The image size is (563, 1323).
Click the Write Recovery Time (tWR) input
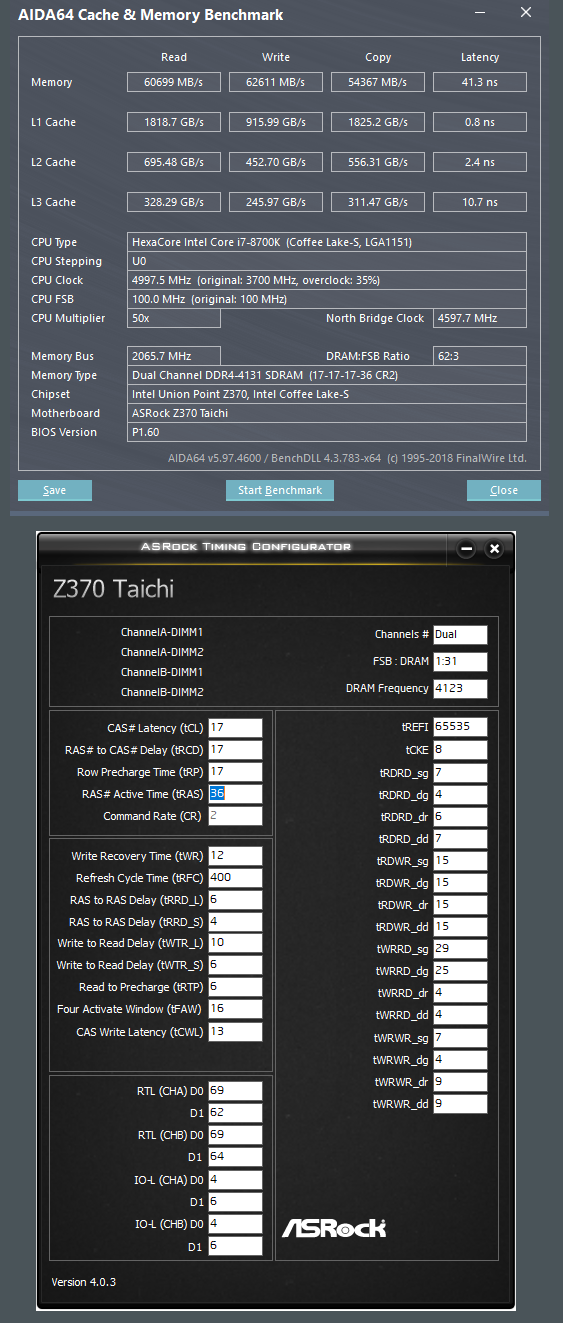(x=235, y=856)
